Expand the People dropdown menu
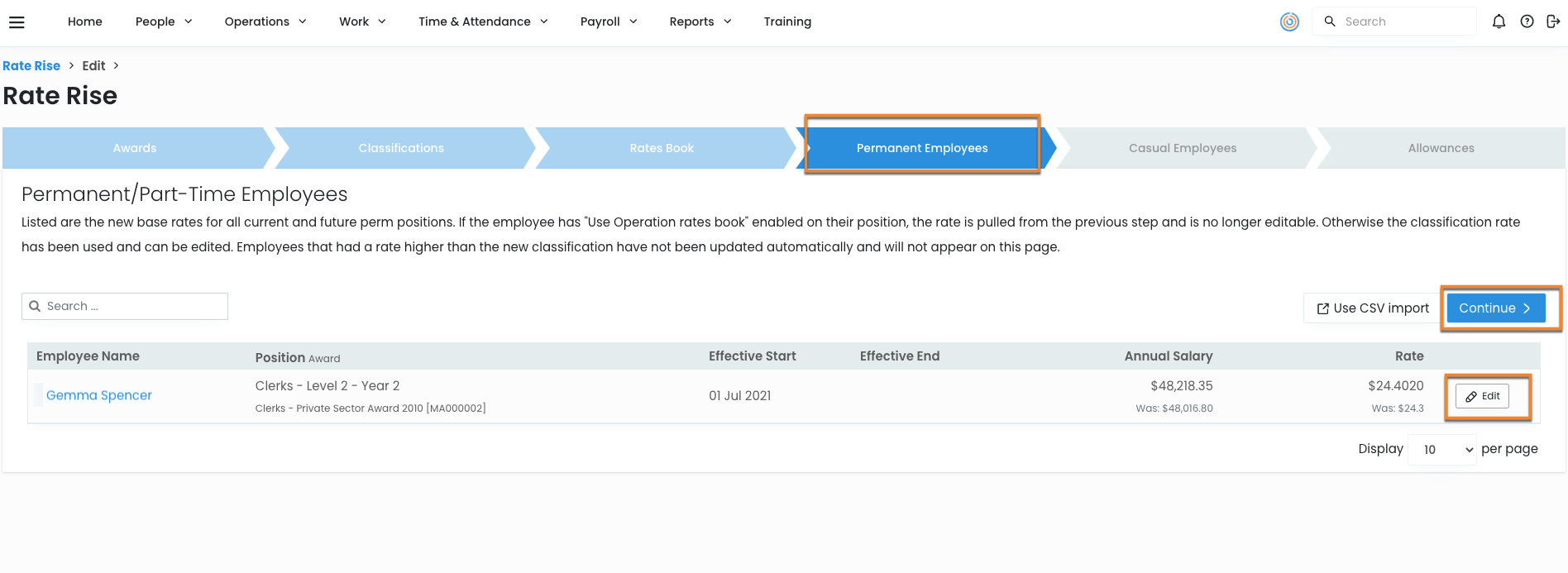 point(164,21)
